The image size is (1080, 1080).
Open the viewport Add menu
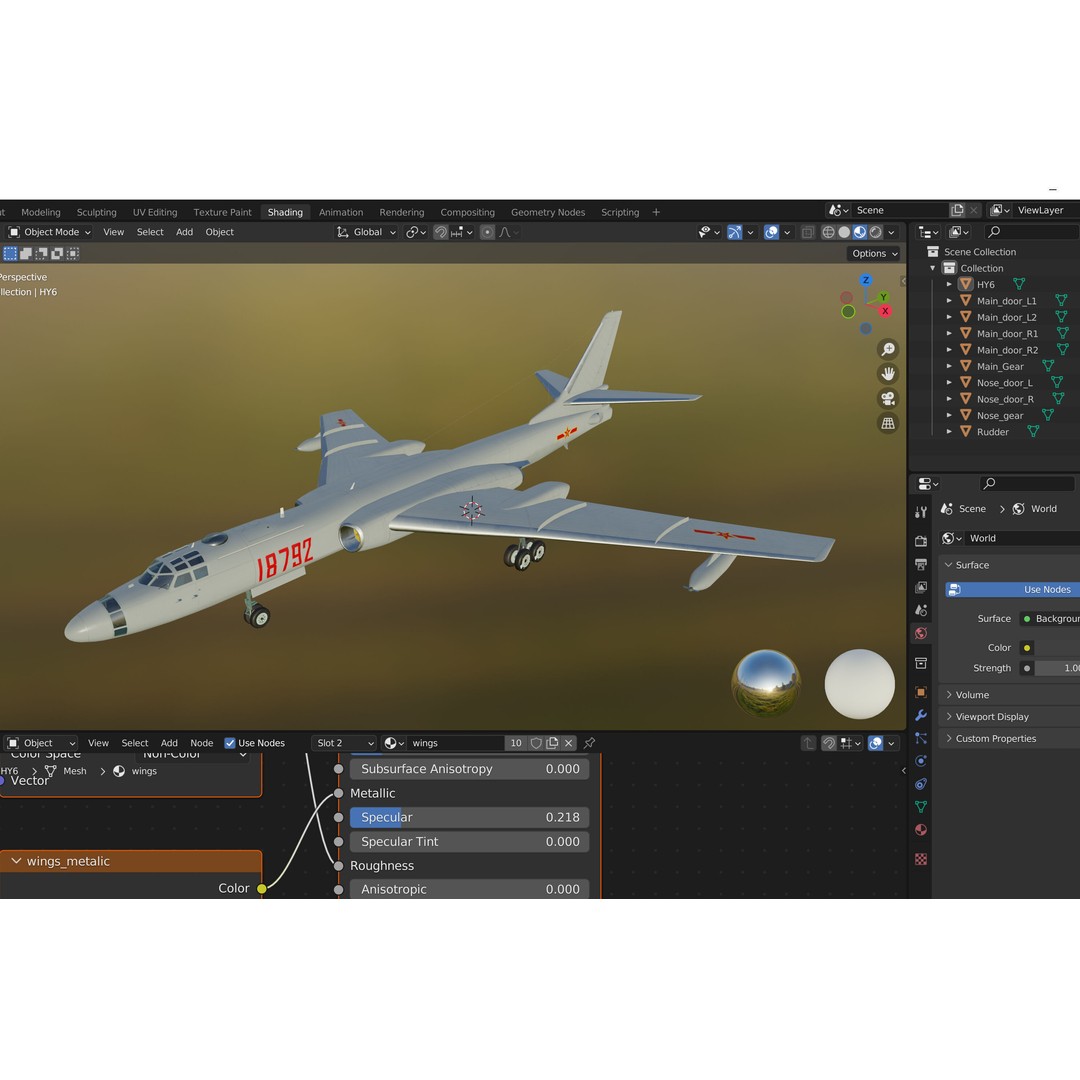[185, 232]
